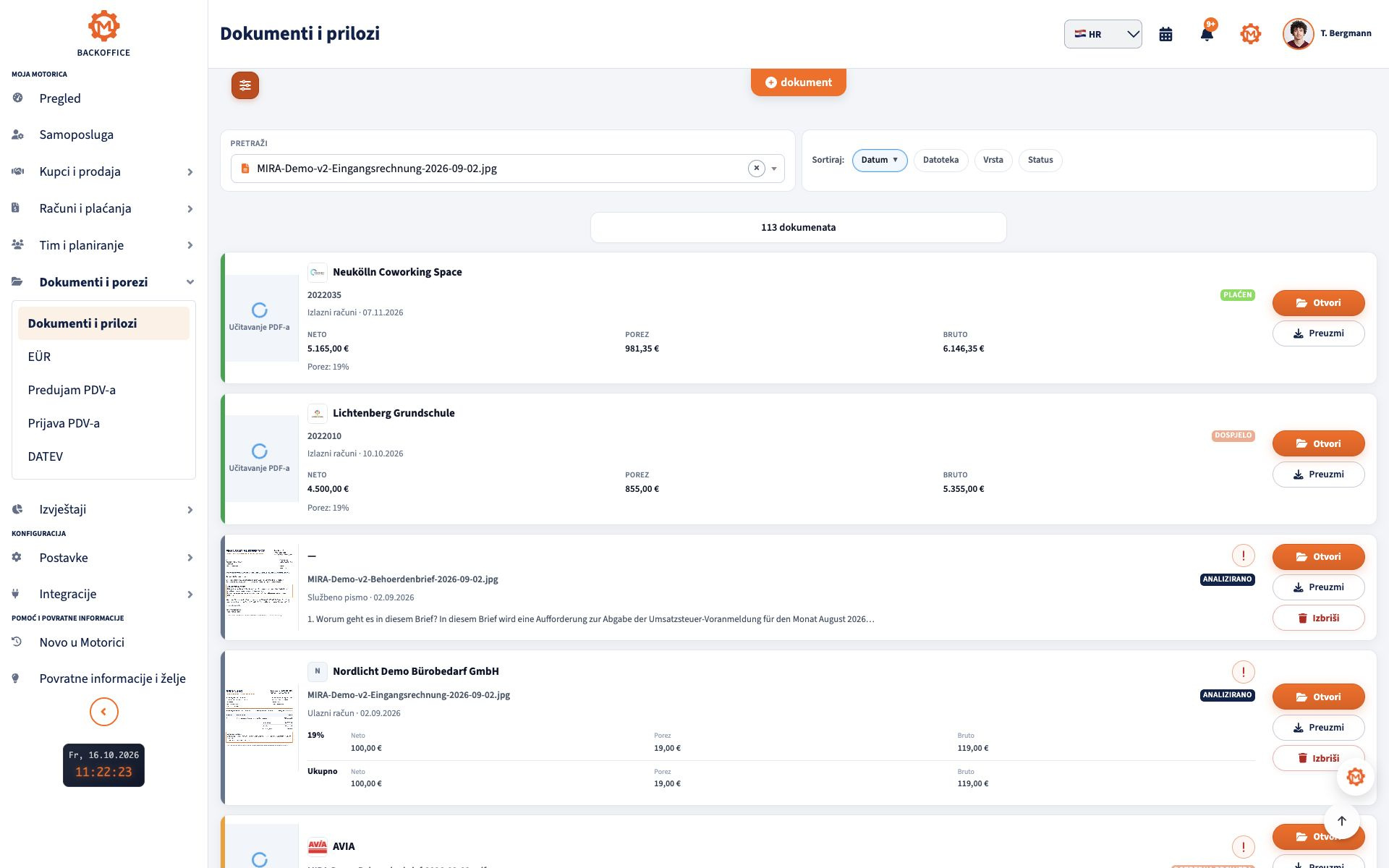Open the Neukölln Coworking Space document
This screenshot has height=868, width=1389.
coord(1318,303)
